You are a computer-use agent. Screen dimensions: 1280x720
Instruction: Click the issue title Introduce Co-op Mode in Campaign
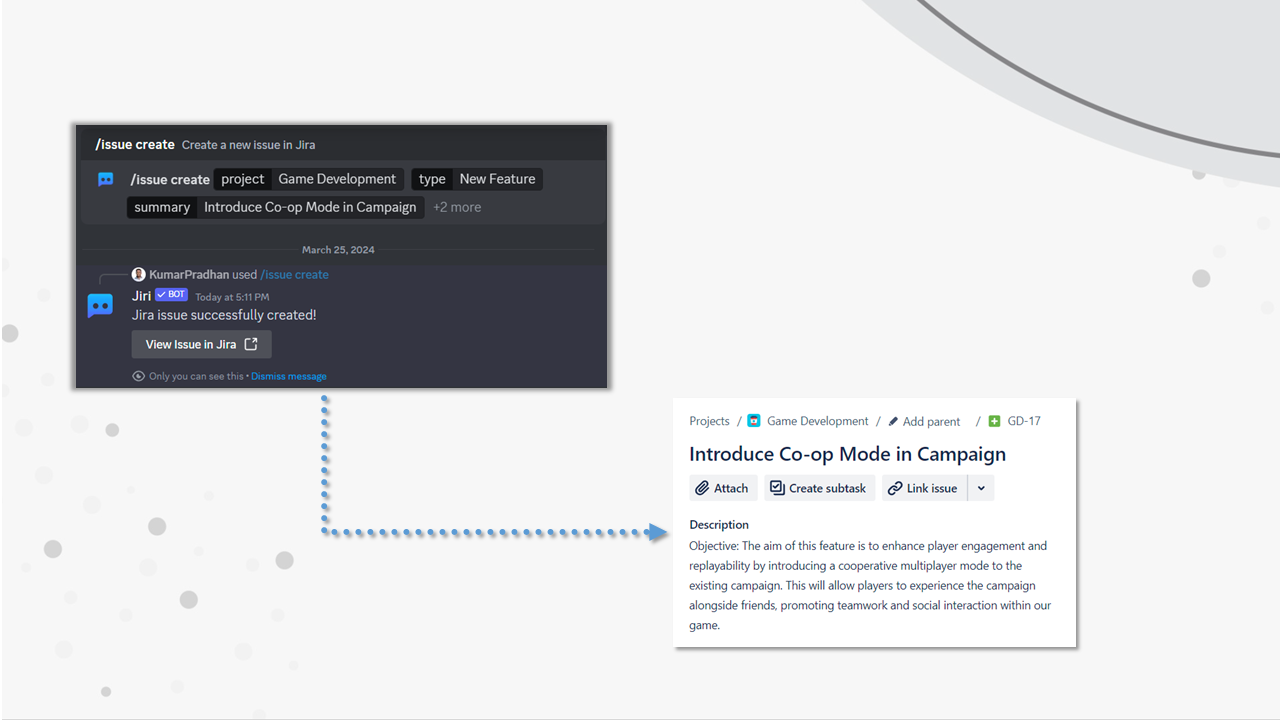coord(847,454)
